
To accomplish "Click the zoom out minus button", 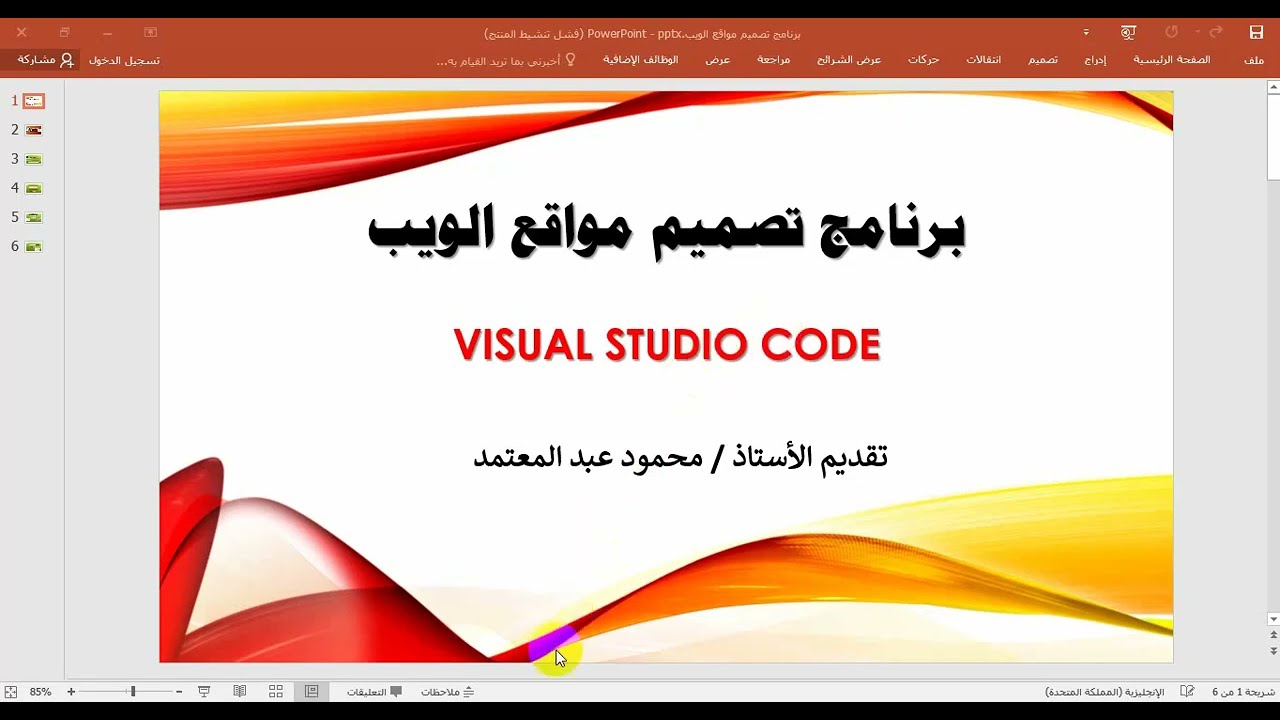I will tap(179, 691).
